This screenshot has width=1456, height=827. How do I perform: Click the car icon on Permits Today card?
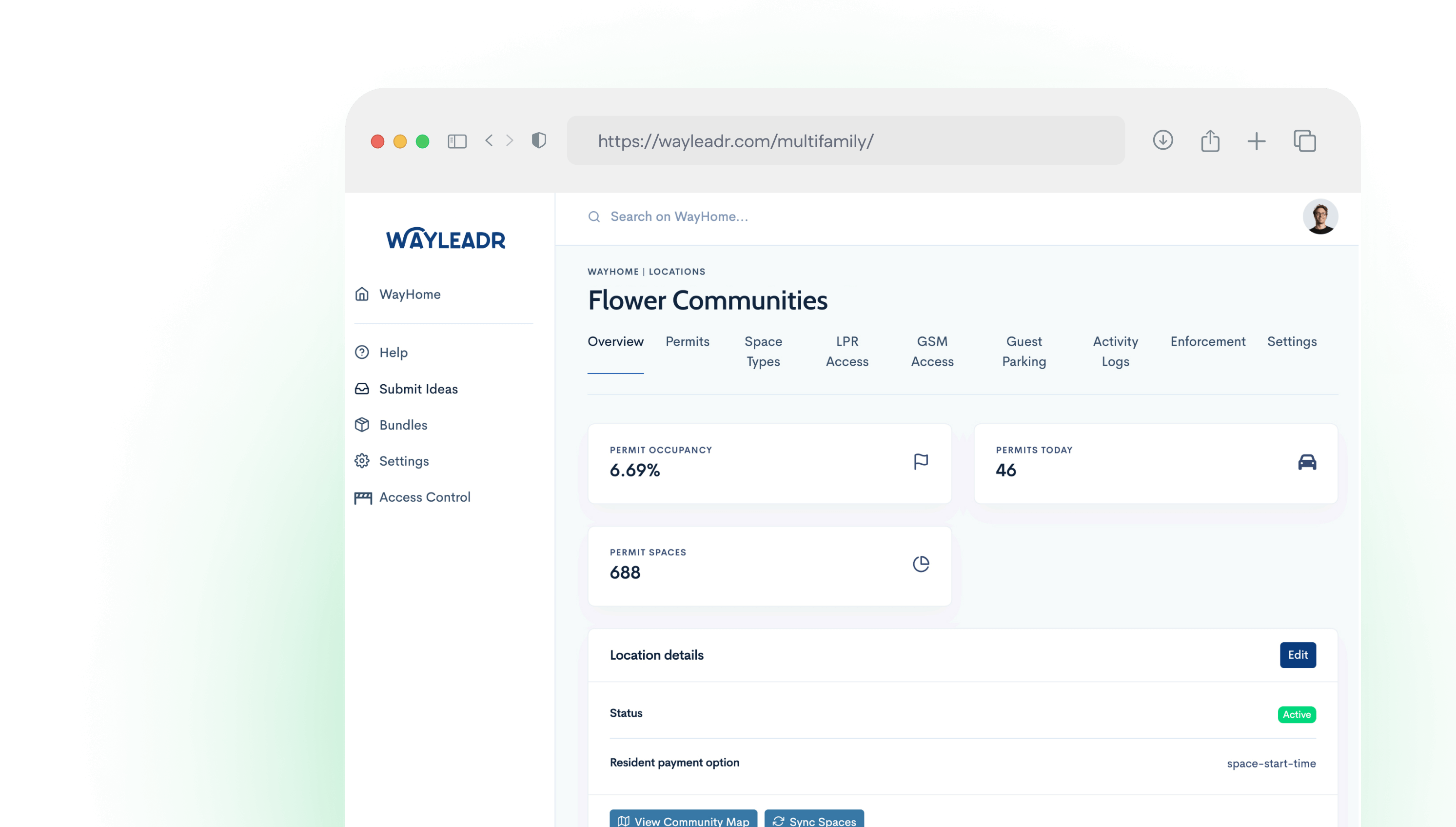1308,462
